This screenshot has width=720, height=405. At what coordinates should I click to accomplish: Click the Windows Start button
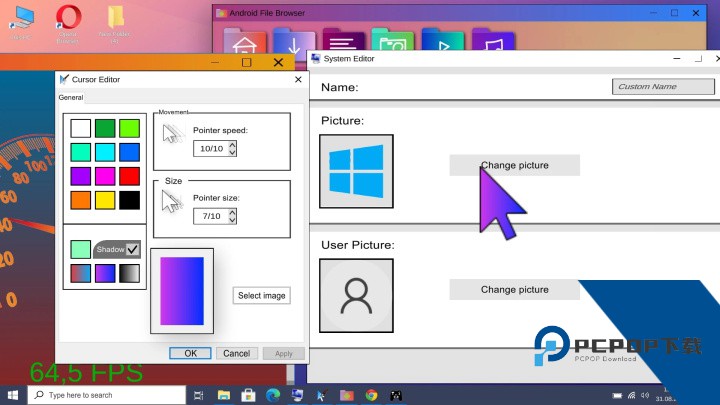12,395
